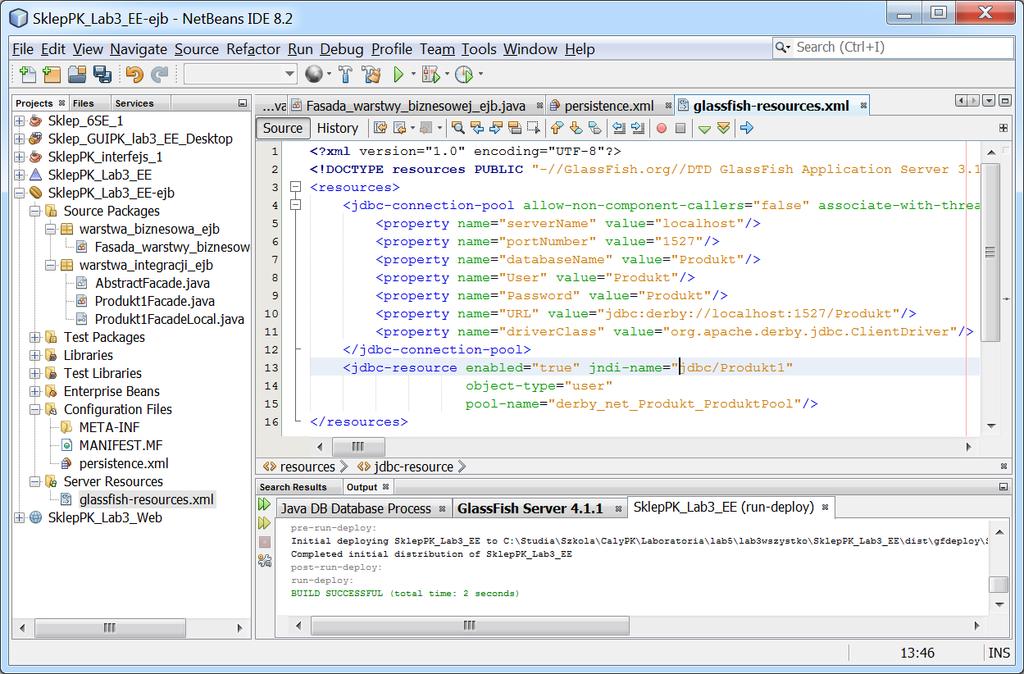Show the opened documents list dropdown

[x=989, y=101]
